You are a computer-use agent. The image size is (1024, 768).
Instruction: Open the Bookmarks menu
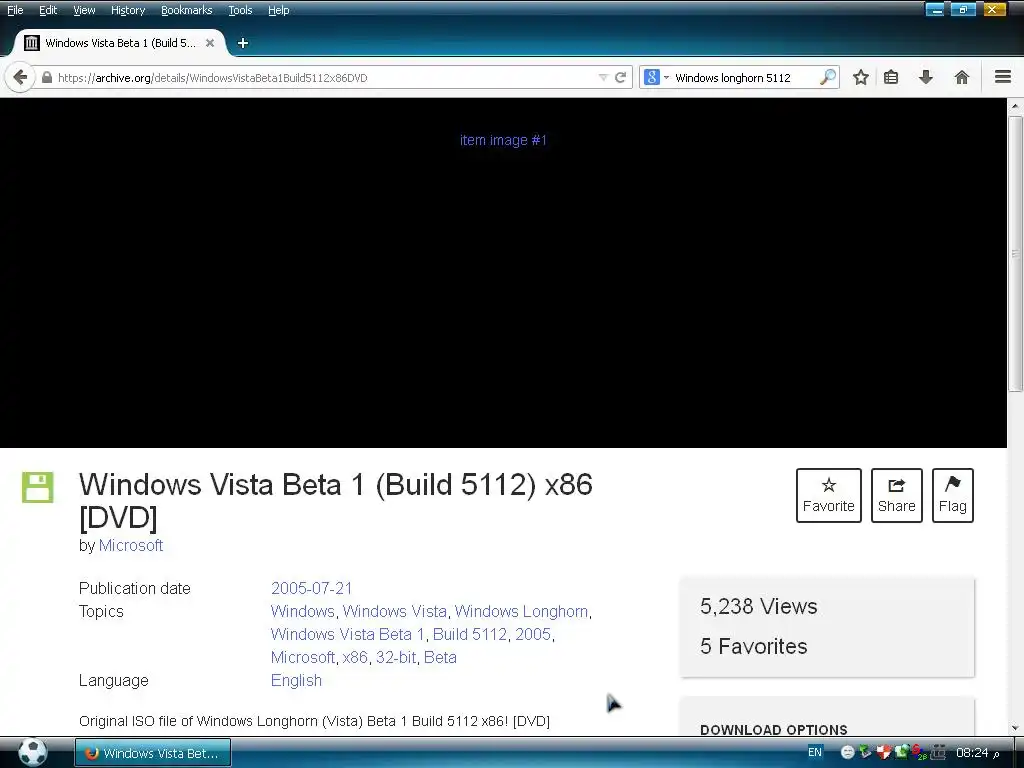point(186,10)
